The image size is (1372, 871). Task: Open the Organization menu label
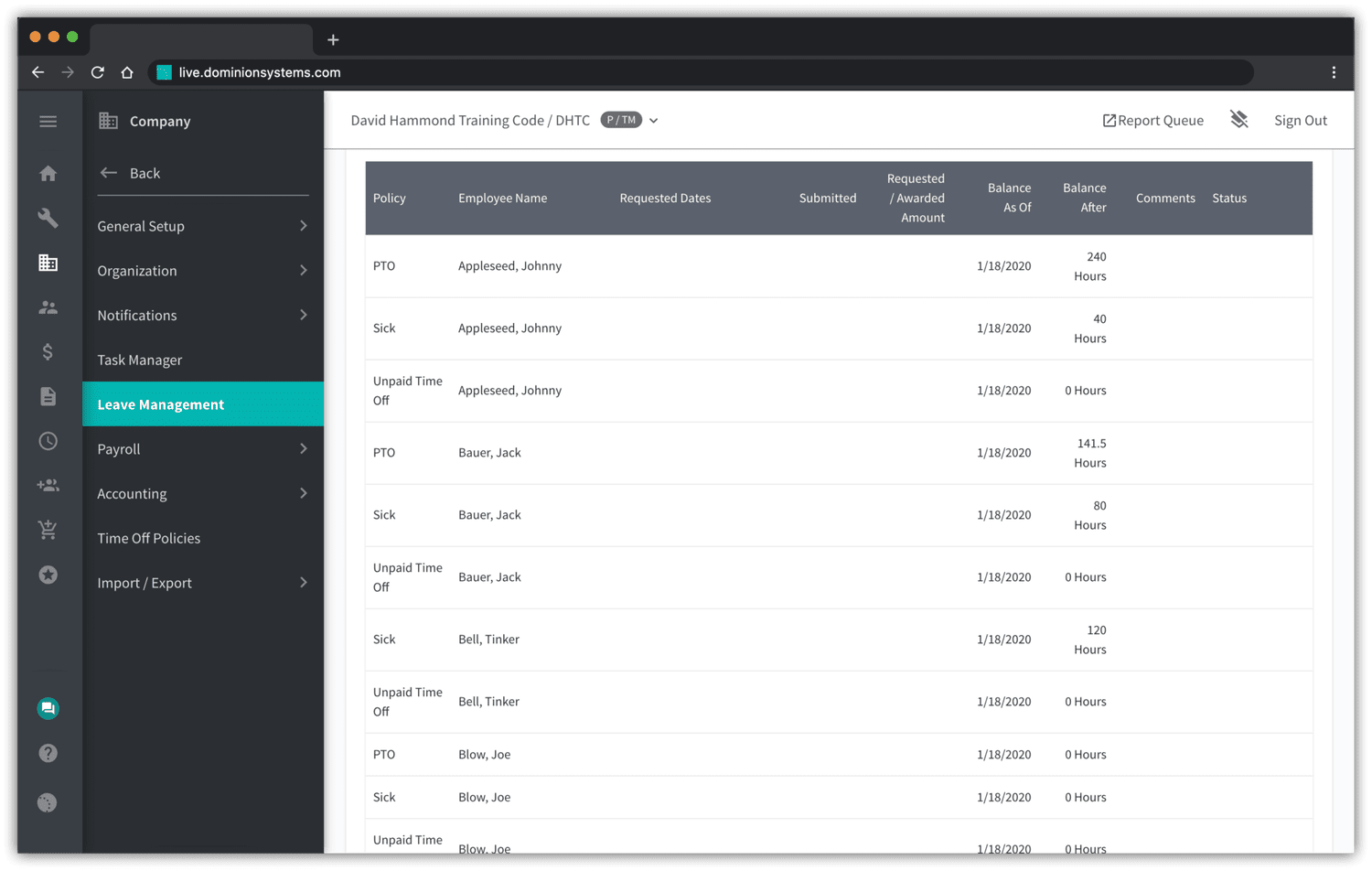(137, 271)
